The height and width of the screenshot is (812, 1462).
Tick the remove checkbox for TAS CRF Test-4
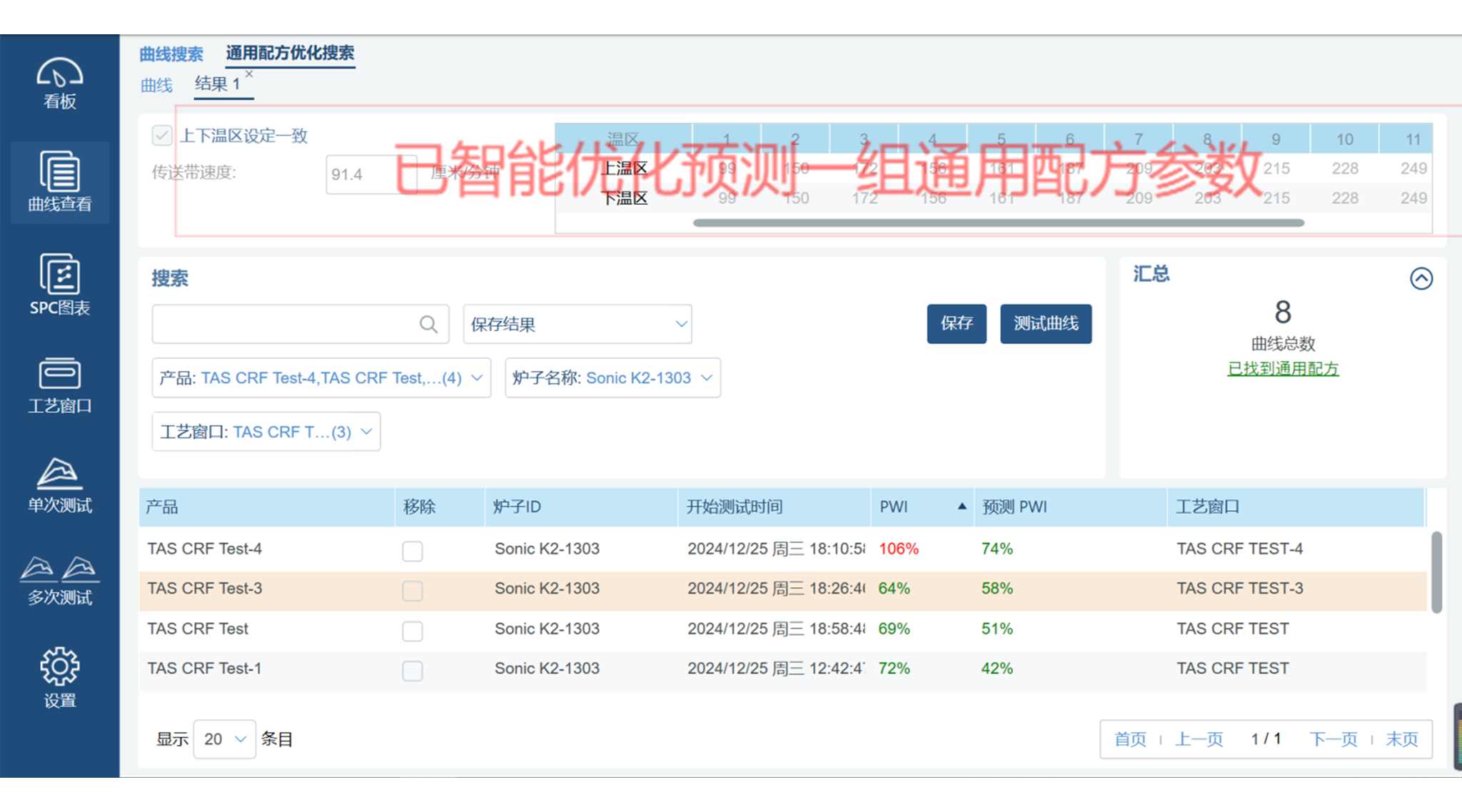click(x=412, y=551)
